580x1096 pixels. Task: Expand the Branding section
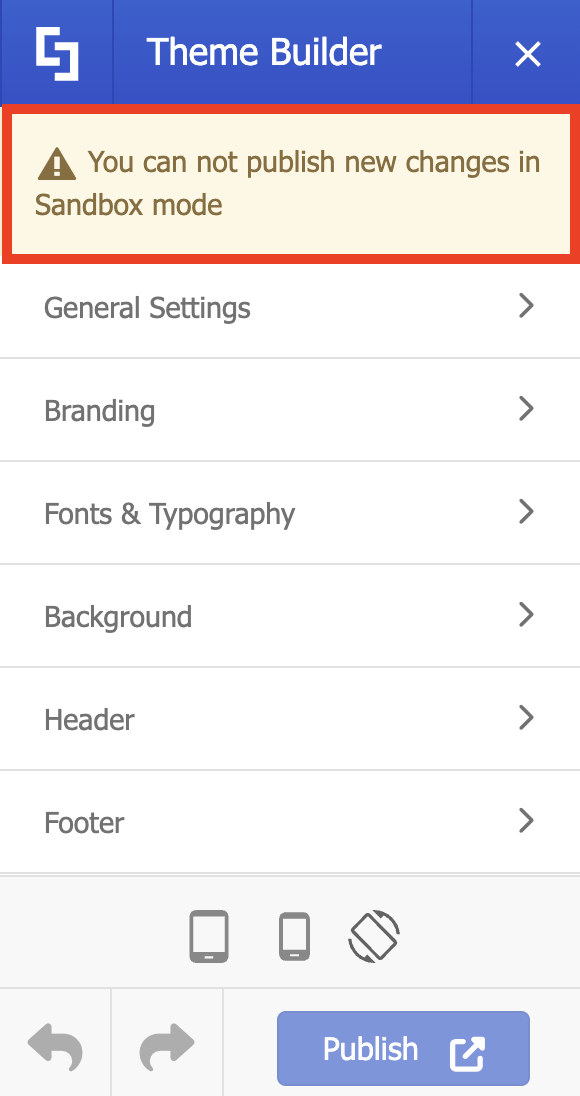(290, 410)
